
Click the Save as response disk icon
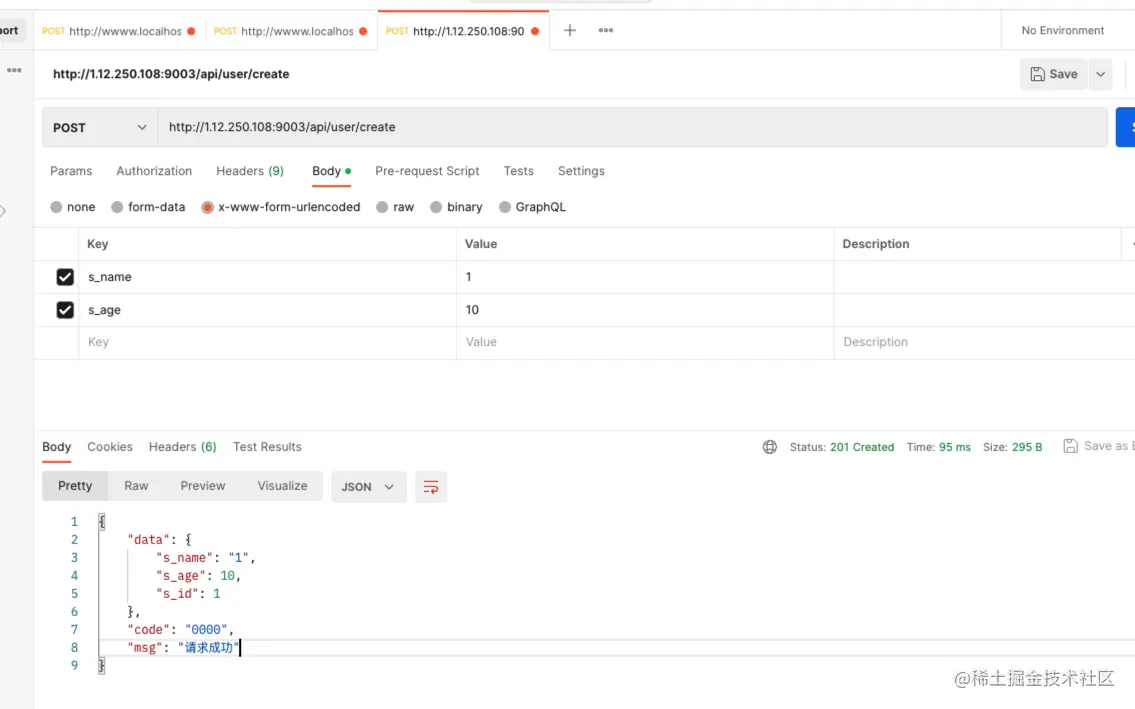coord(1071,446)
